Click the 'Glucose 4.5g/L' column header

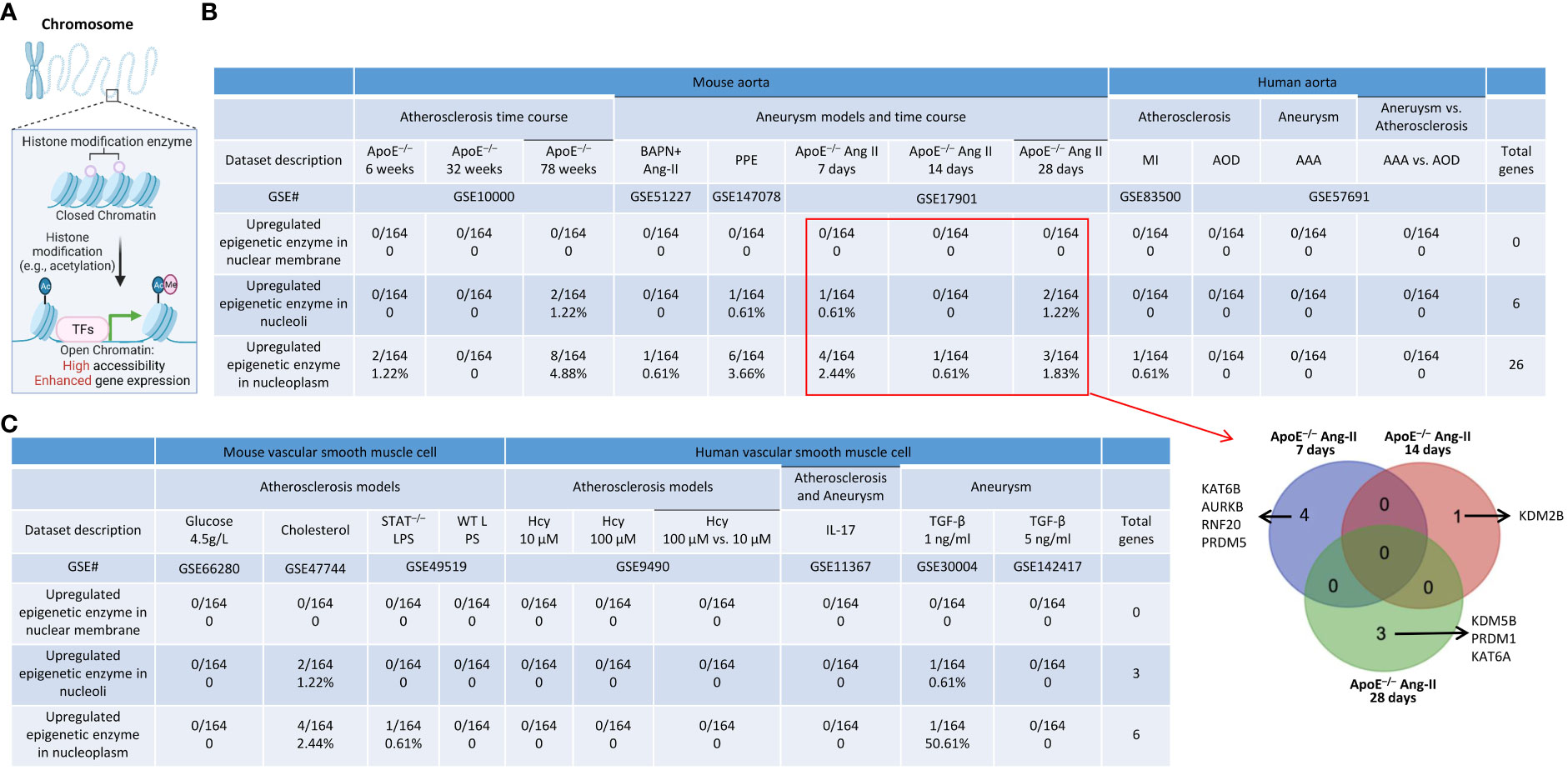coord(209,530)
